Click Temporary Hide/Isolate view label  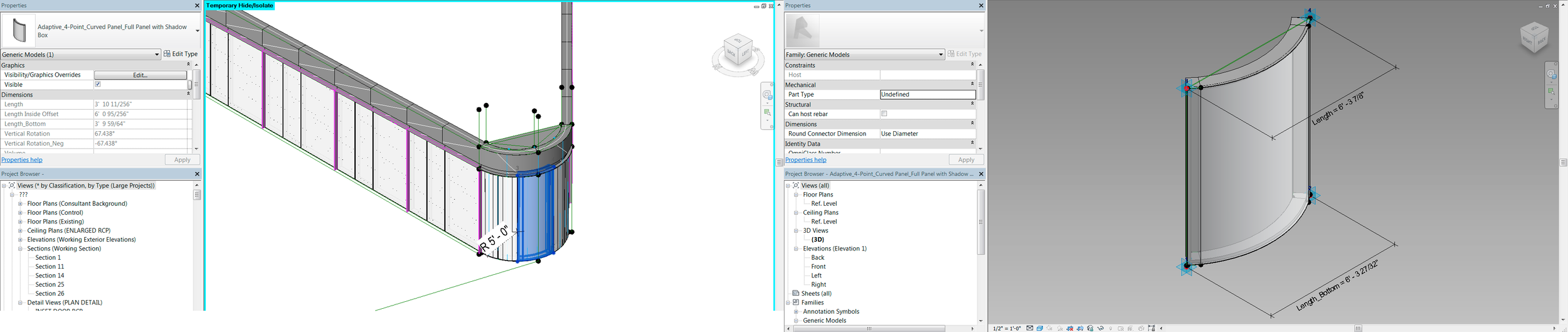click(240, 6)
